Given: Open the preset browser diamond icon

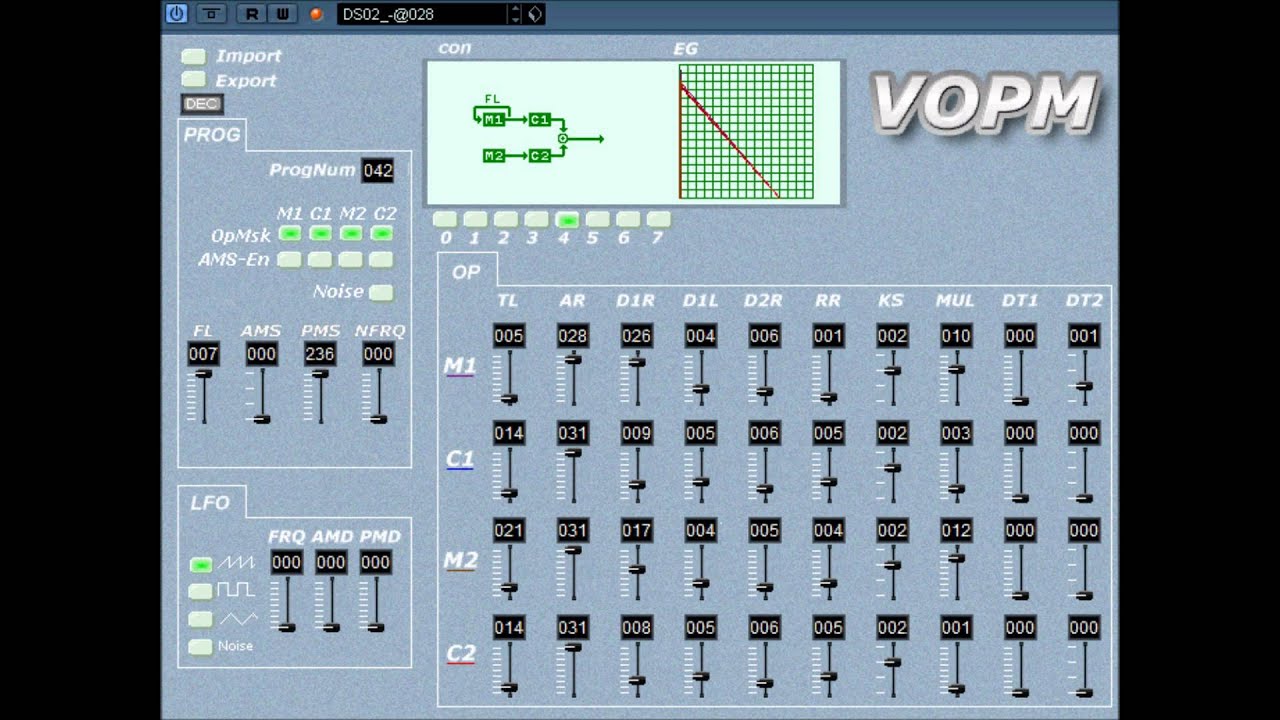Looking at the screenshot, I should pos(535,14).
